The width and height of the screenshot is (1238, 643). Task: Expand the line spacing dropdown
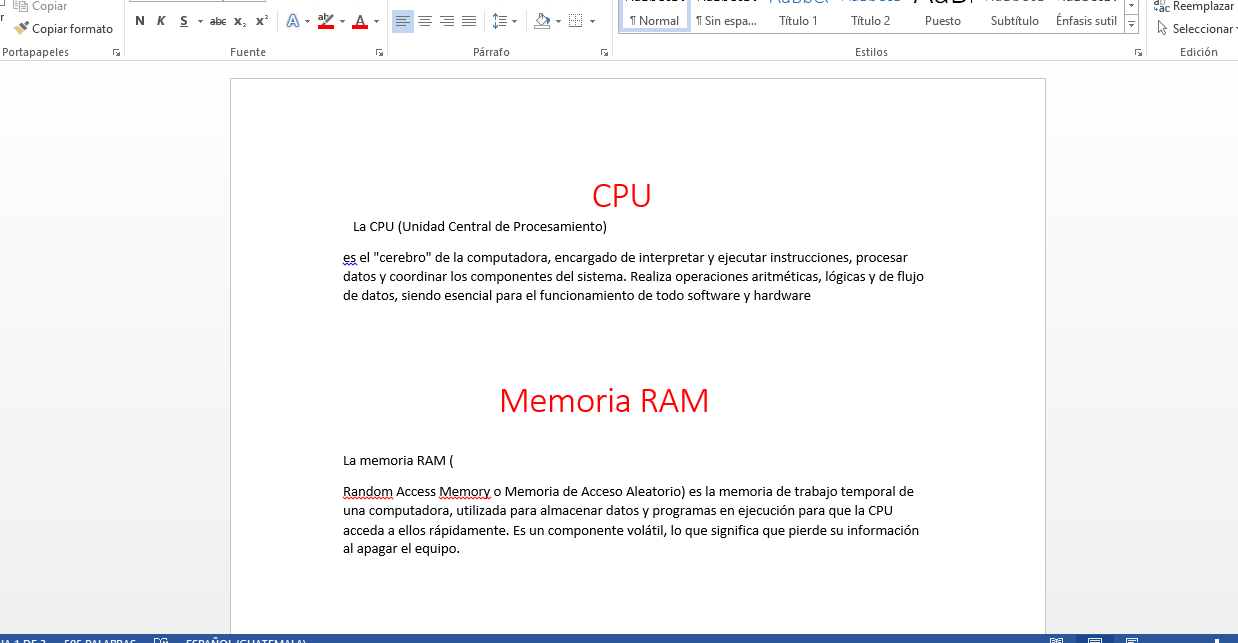[x=515, y=21]
